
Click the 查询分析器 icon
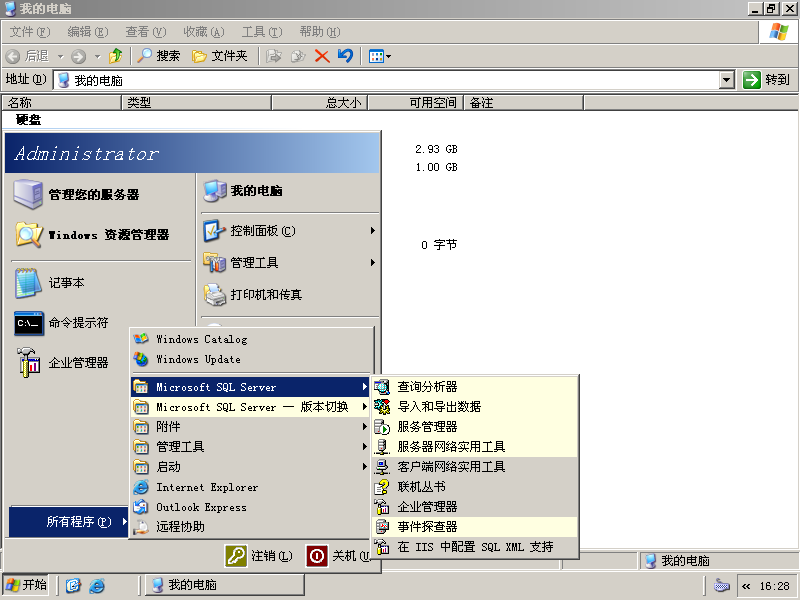(382, 387)
